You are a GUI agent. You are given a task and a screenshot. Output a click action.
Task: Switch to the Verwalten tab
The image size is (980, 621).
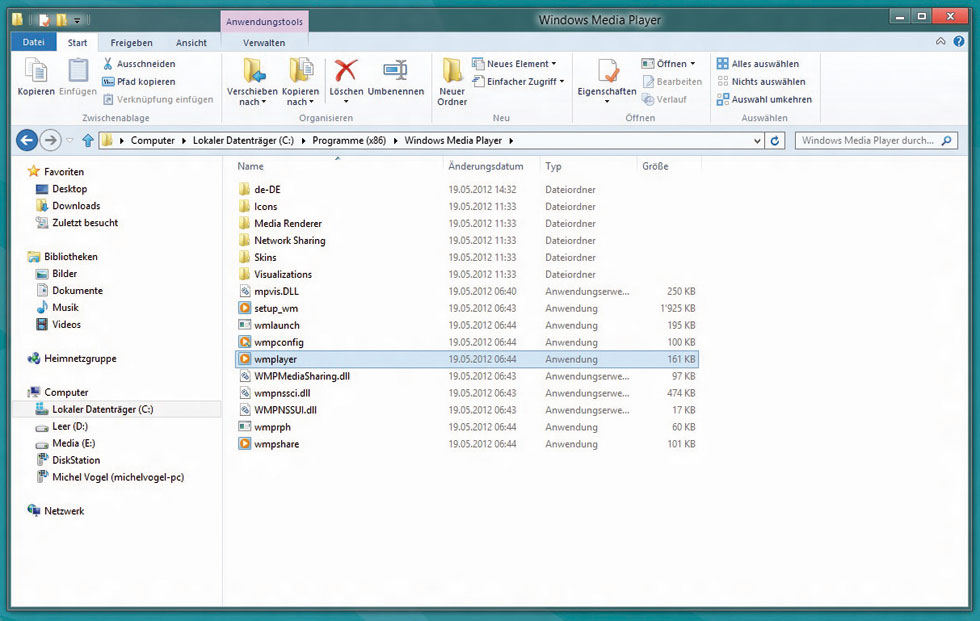[264, 42]
